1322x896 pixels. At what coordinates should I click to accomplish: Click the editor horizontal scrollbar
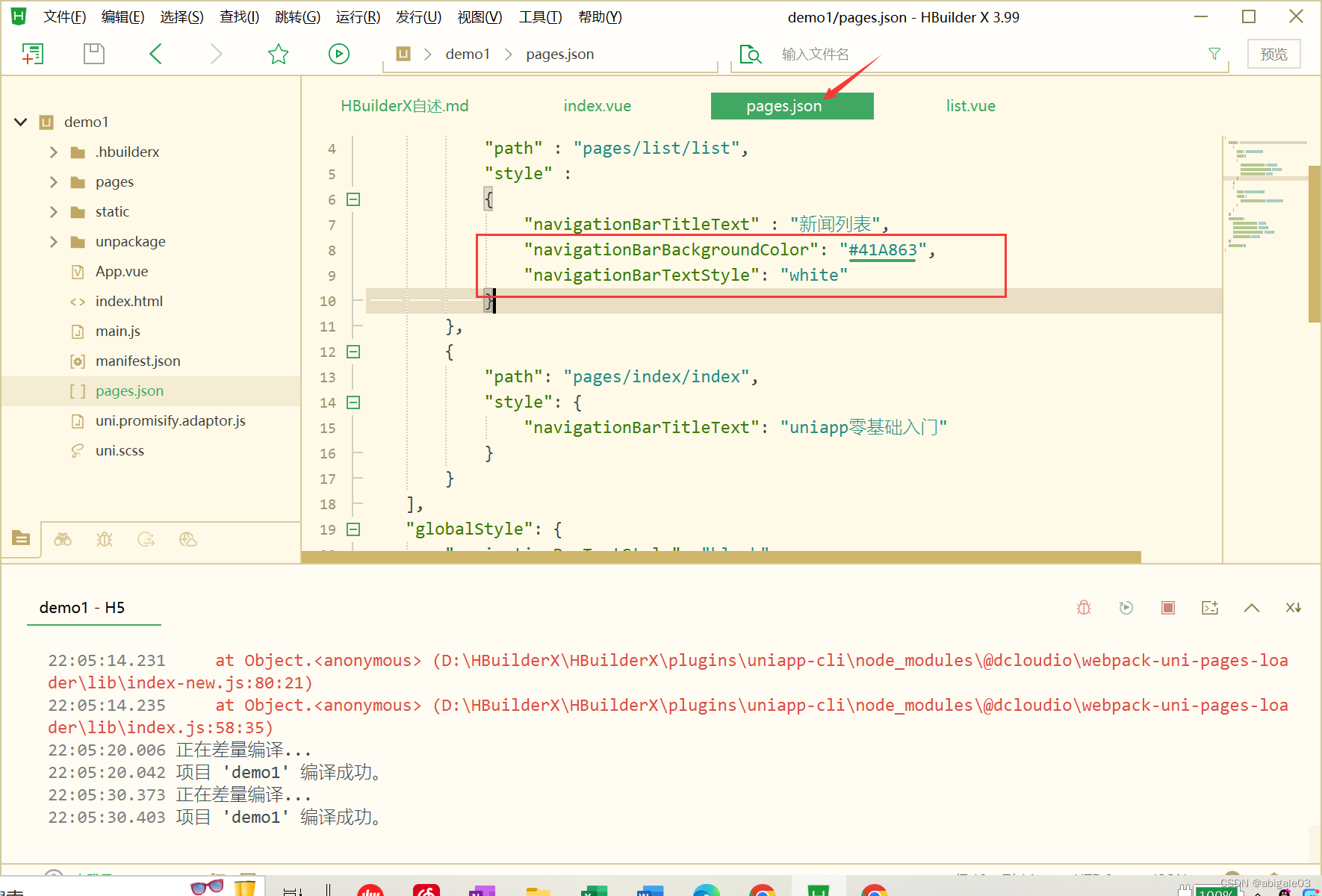click(x=721, y=557)
